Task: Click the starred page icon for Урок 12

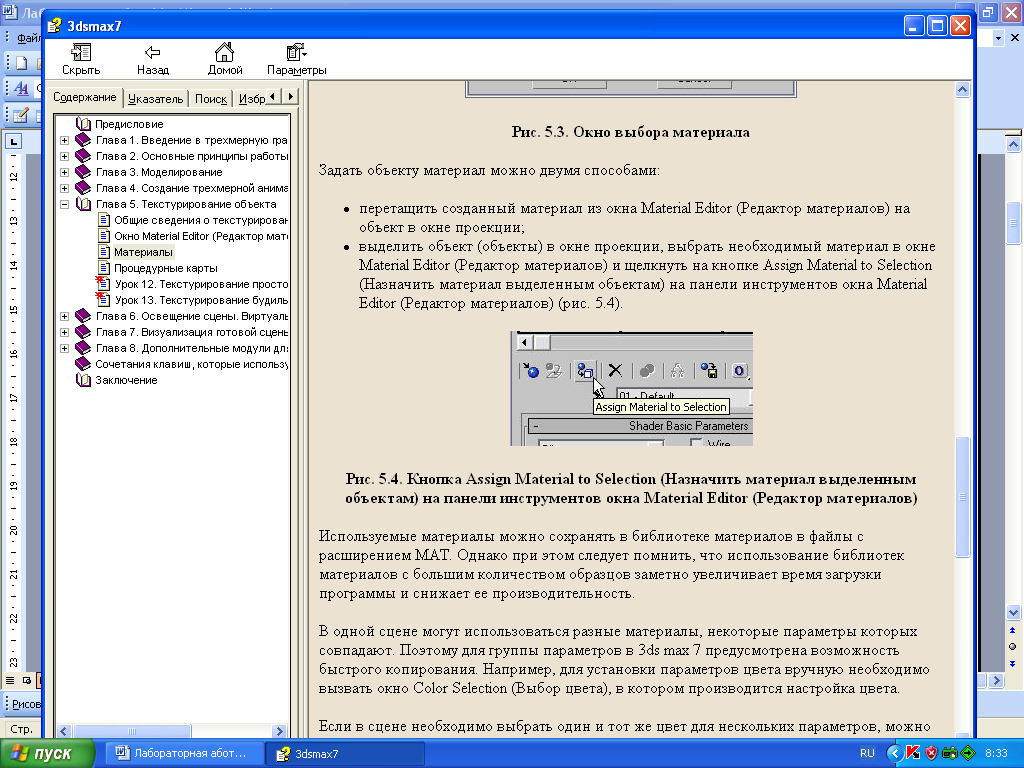Action: (103, 283)
